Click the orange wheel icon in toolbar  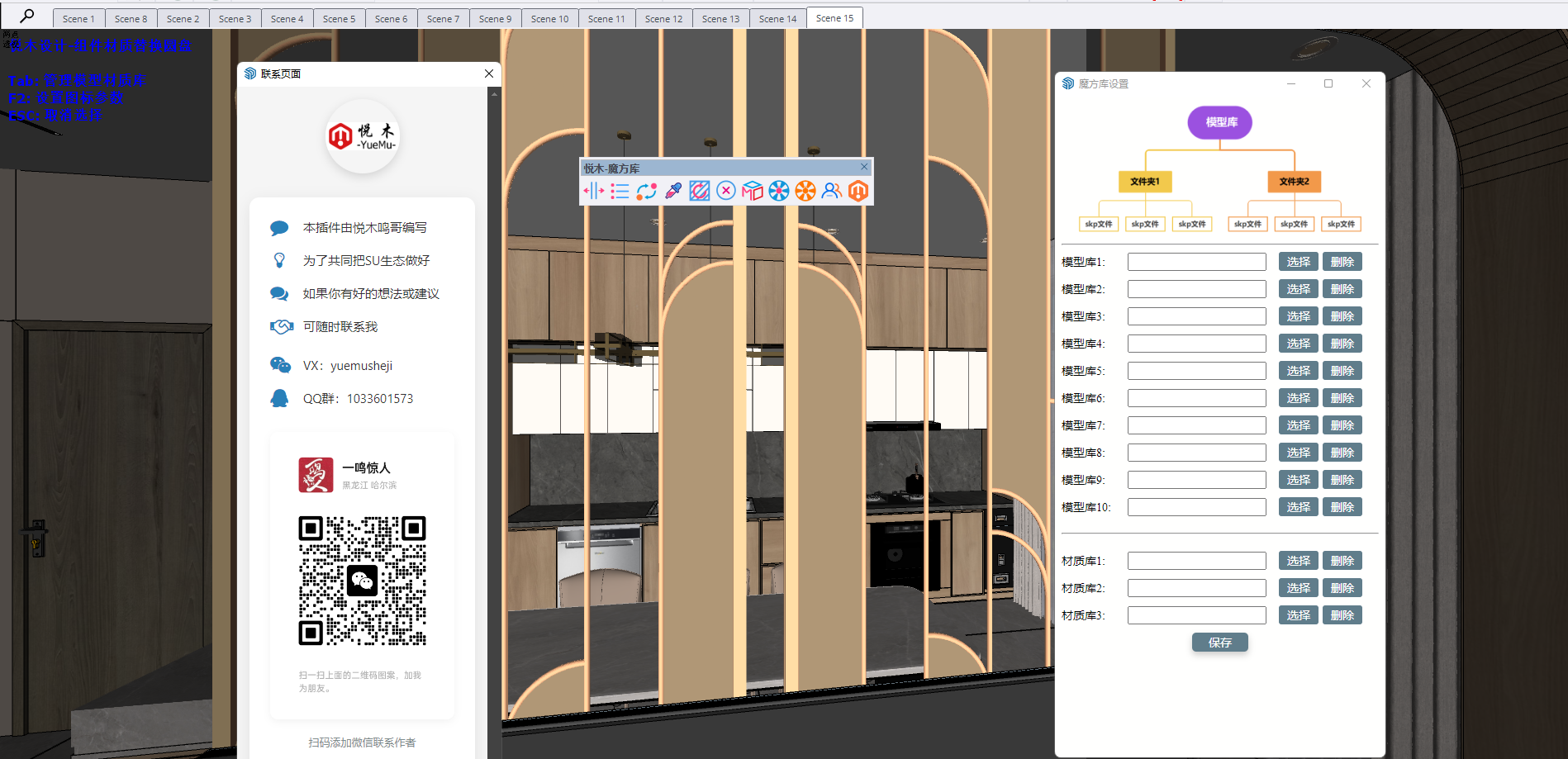(x=805, y=192)
